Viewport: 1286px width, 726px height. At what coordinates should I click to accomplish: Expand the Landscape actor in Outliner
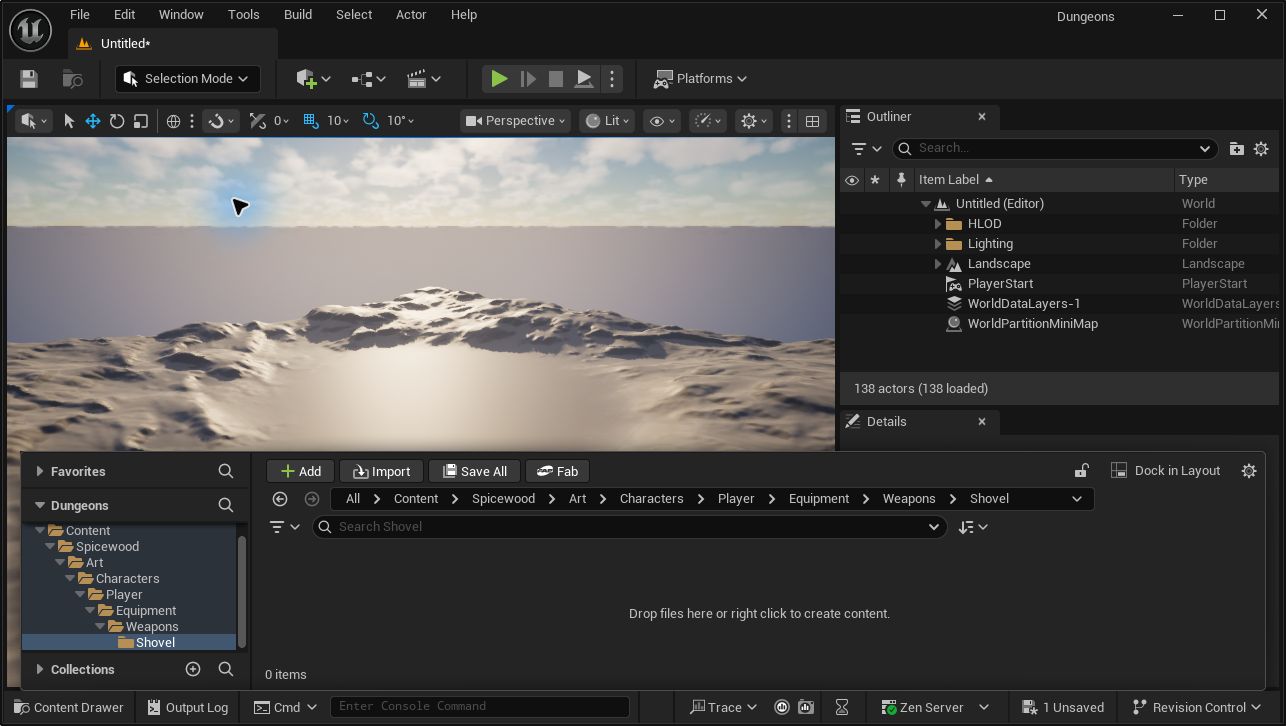[938, 264]
